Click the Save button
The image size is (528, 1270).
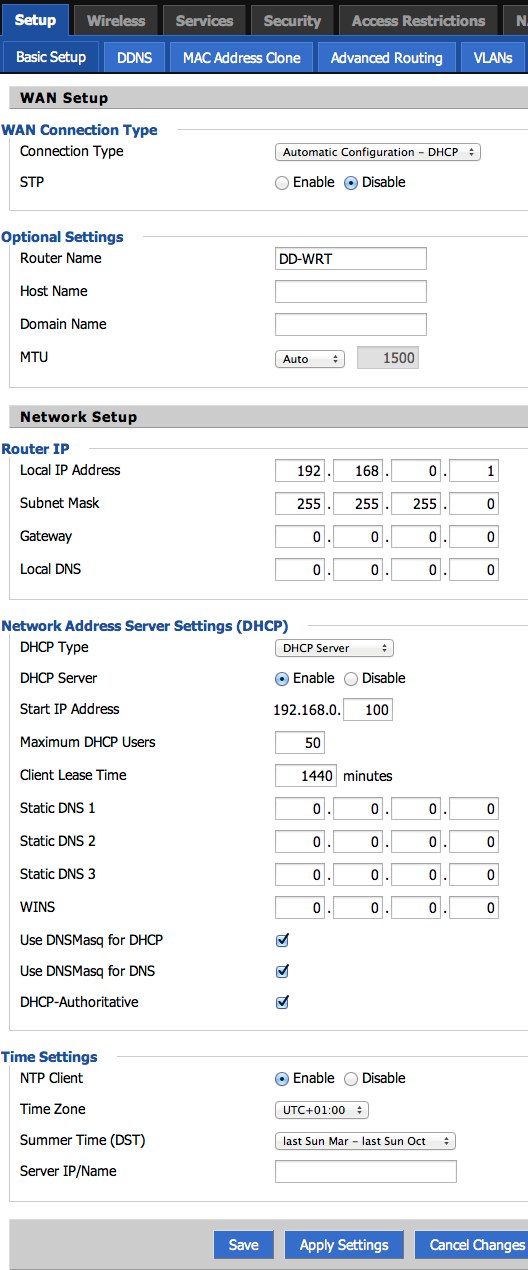pyautogui.click(x=243, y=1245)
